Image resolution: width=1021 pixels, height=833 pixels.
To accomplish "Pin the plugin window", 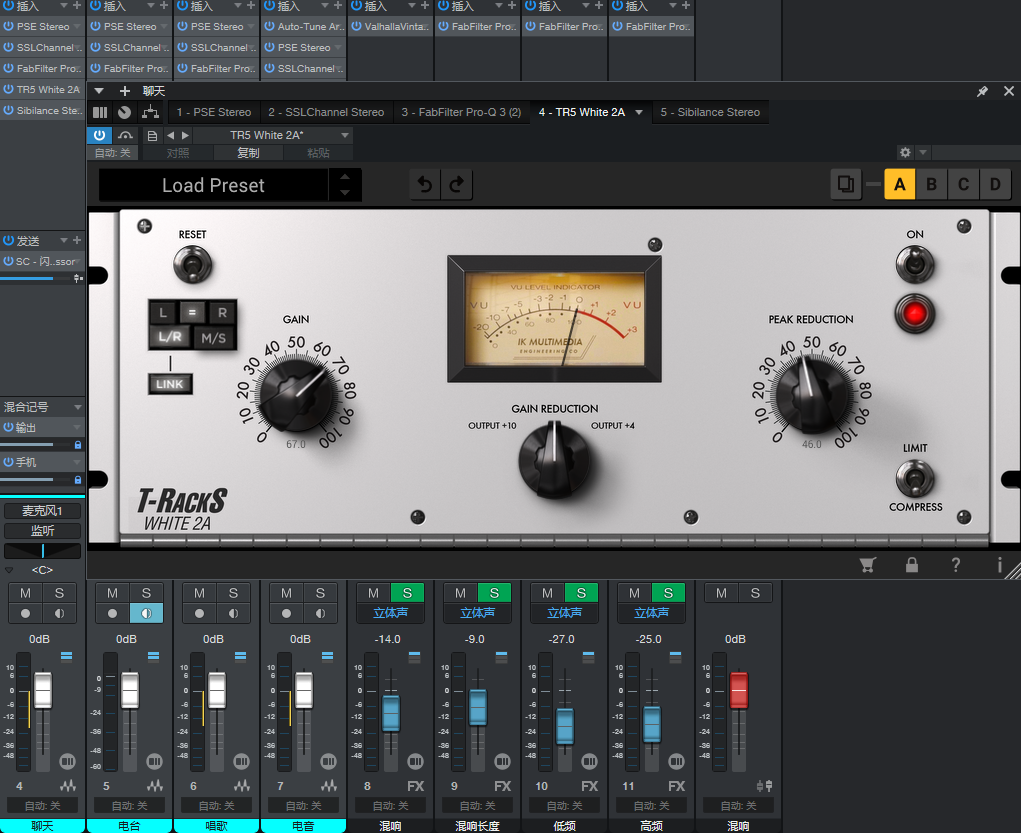I will (x=982, y=91).
